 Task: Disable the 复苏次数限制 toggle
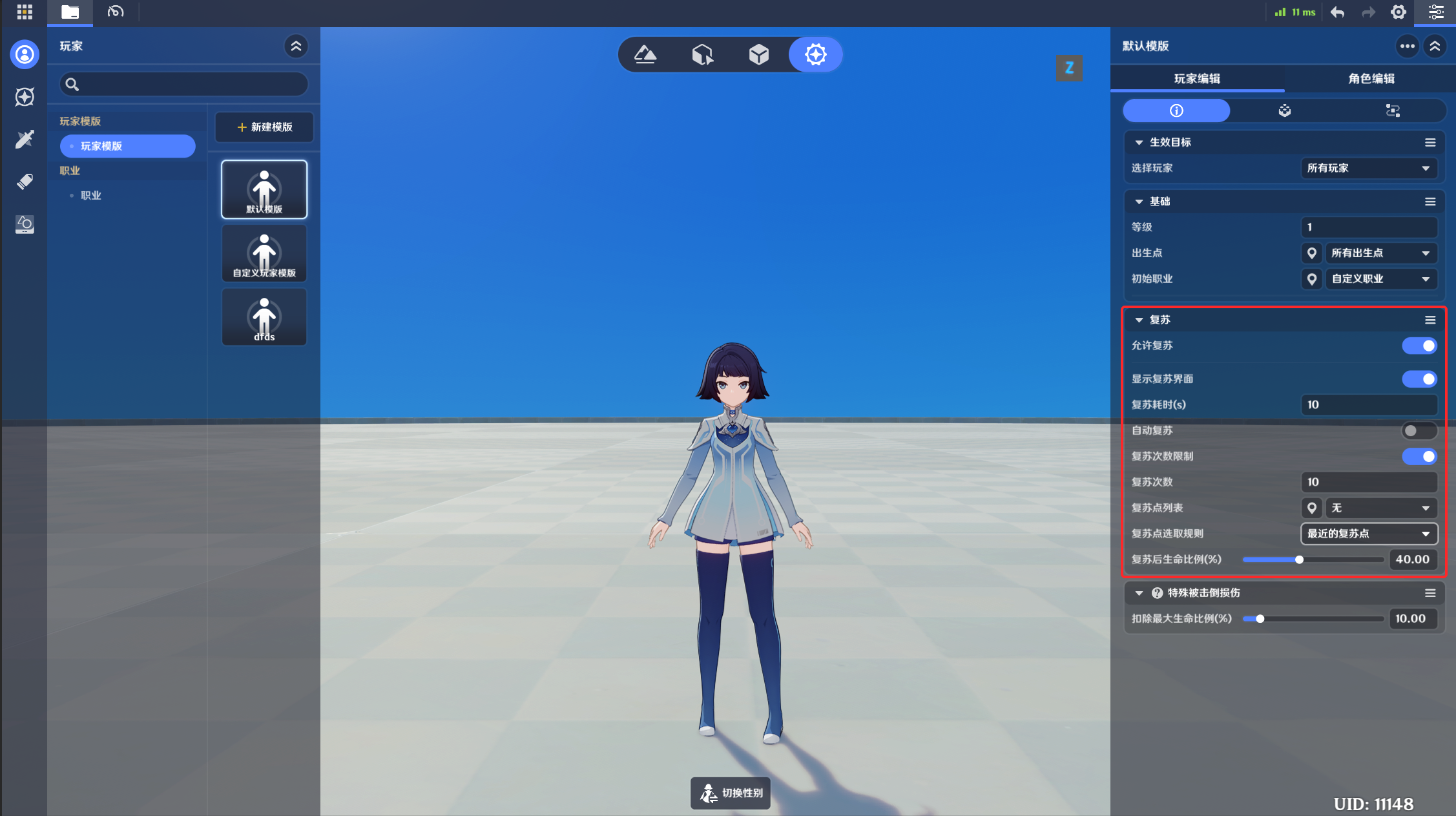point(1419,457)
